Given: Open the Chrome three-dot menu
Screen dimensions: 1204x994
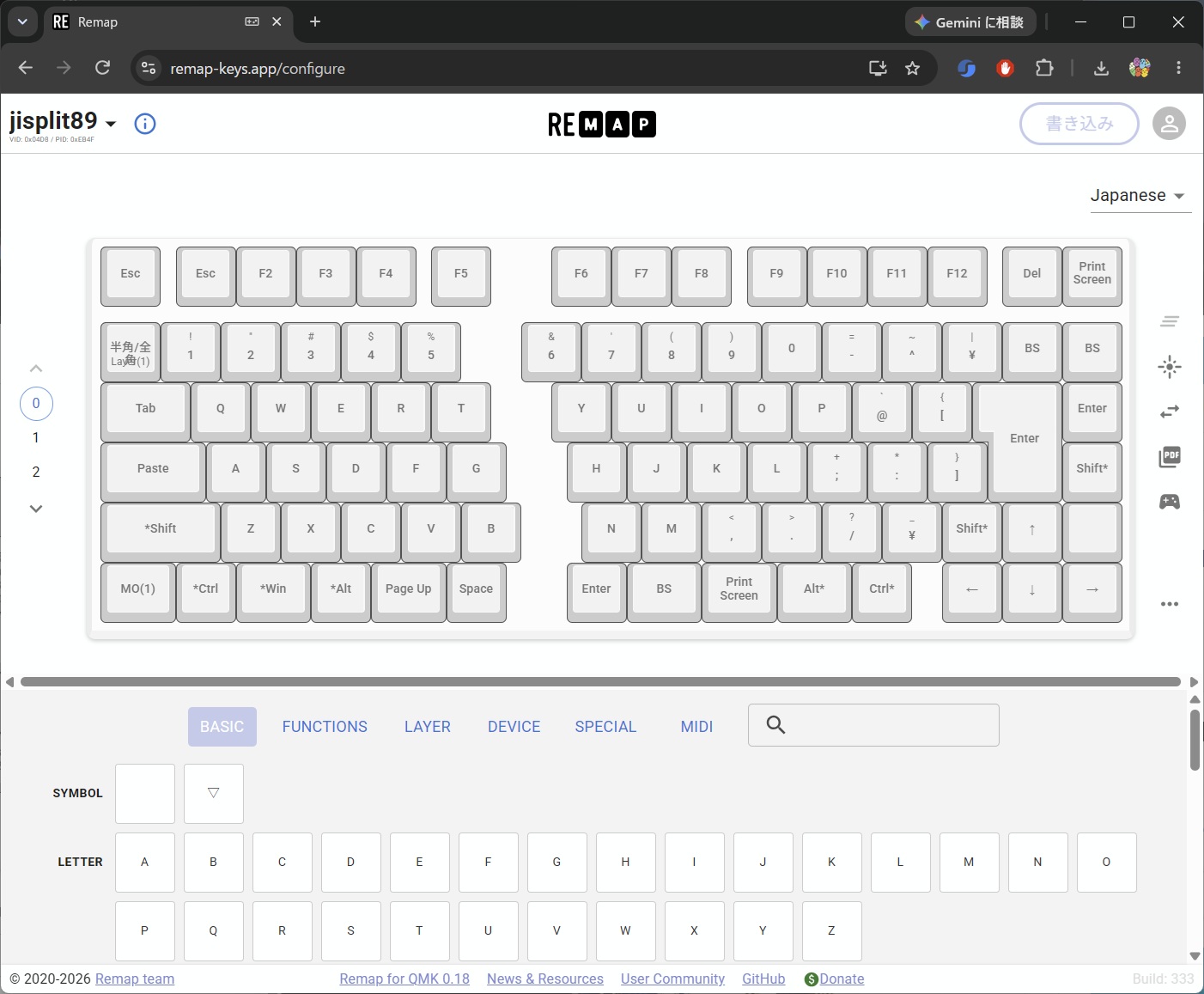Looking at the screenshot, I should 1178,68.
